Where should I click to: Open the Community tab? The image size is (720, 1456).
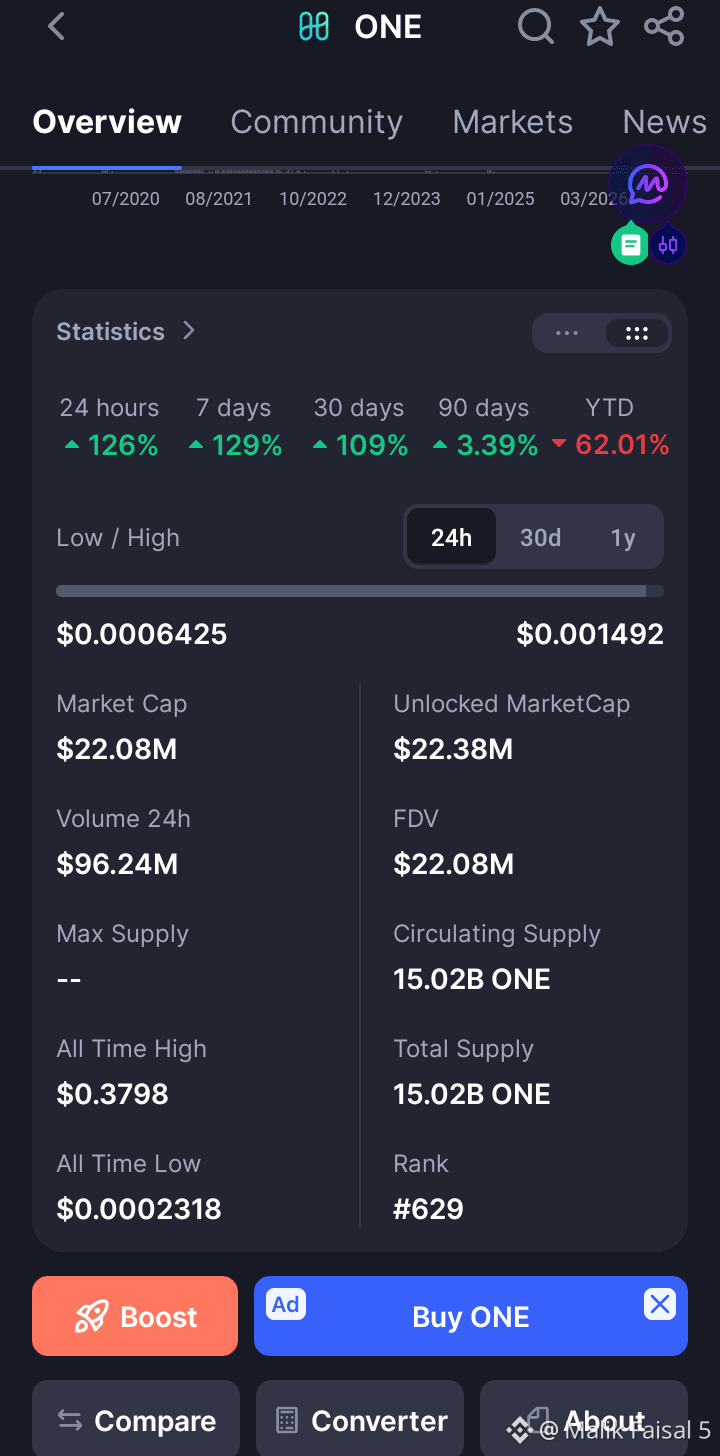coord(316,122)
